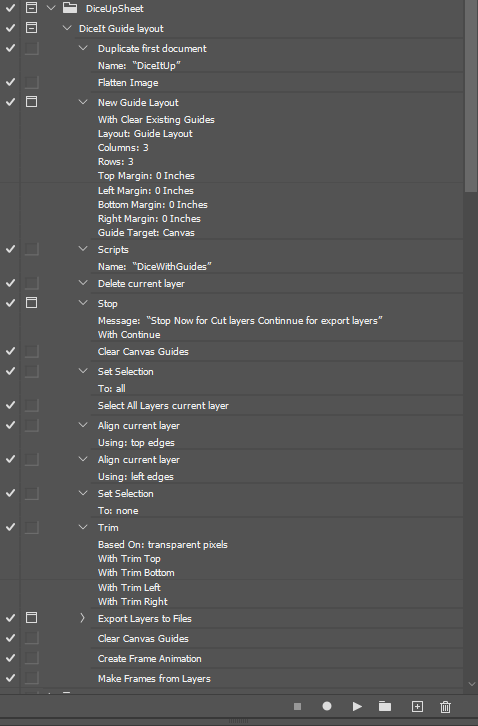
Task: Collapse the New Guide Layout step details
Action: pyautogui.click(x=83, y=102)
